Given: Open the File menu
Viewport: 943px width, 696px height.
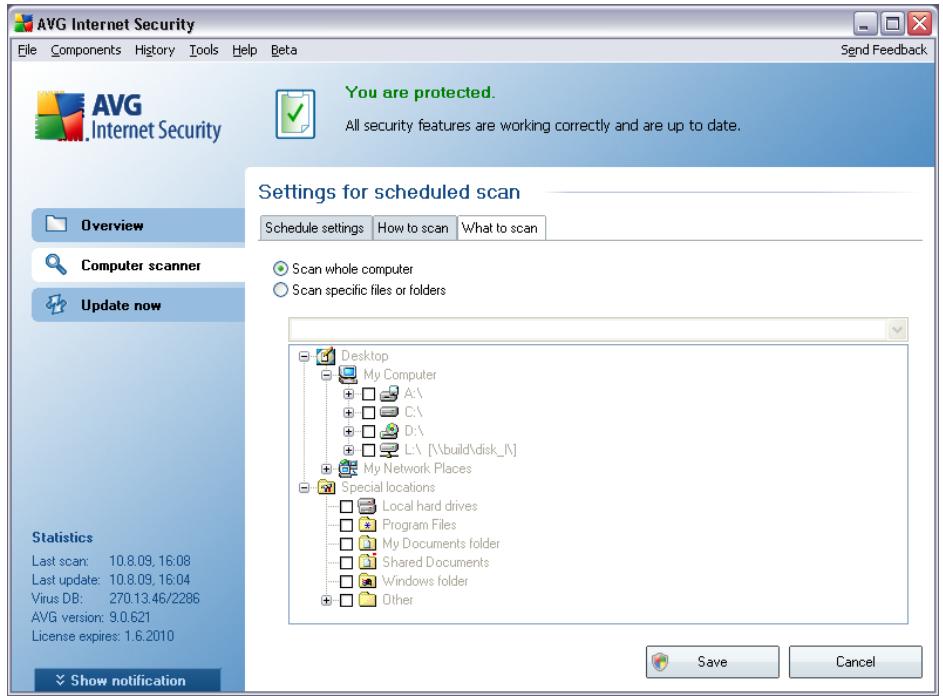Looking at the screenshot, I should point(27,50).
